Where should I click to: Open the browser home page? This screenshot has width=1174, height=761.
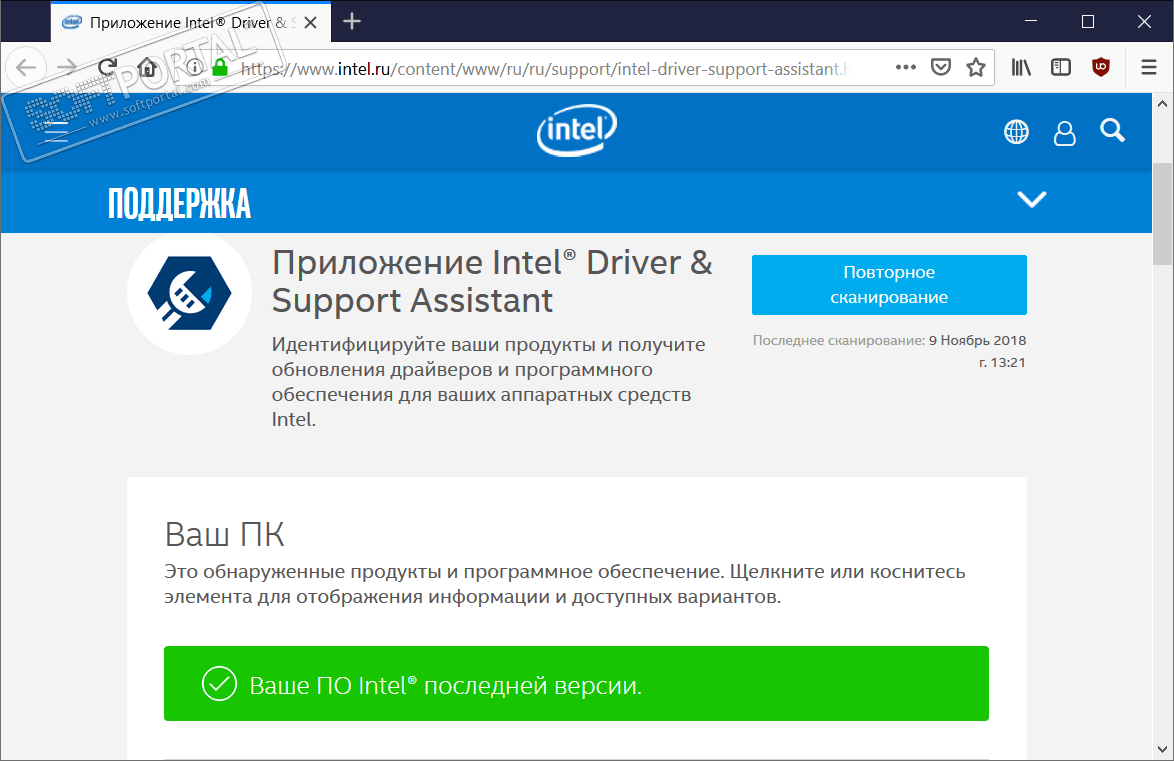pyautogui.click(x=147, y=67)
